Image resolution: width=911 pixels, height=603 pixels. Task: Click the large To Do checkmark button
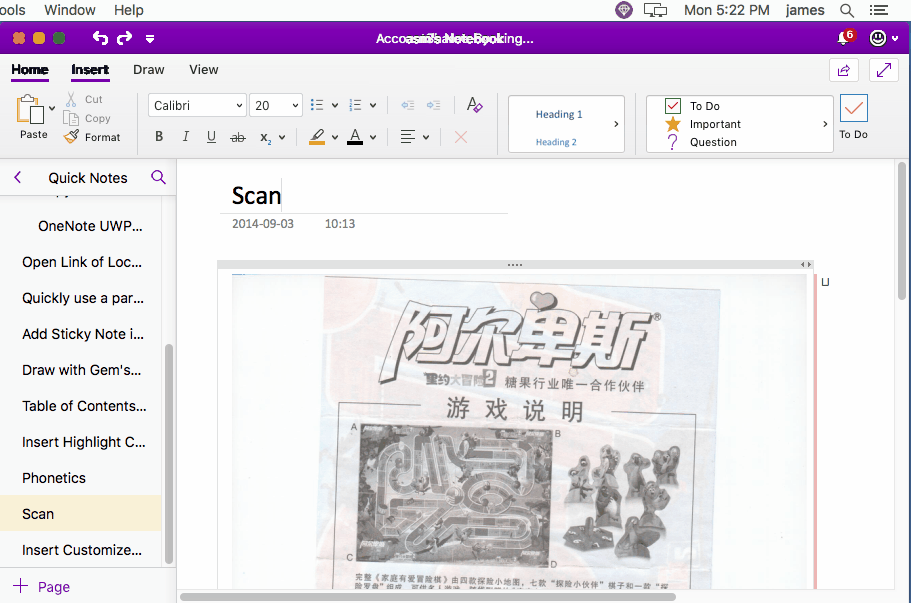pos(853,117)
